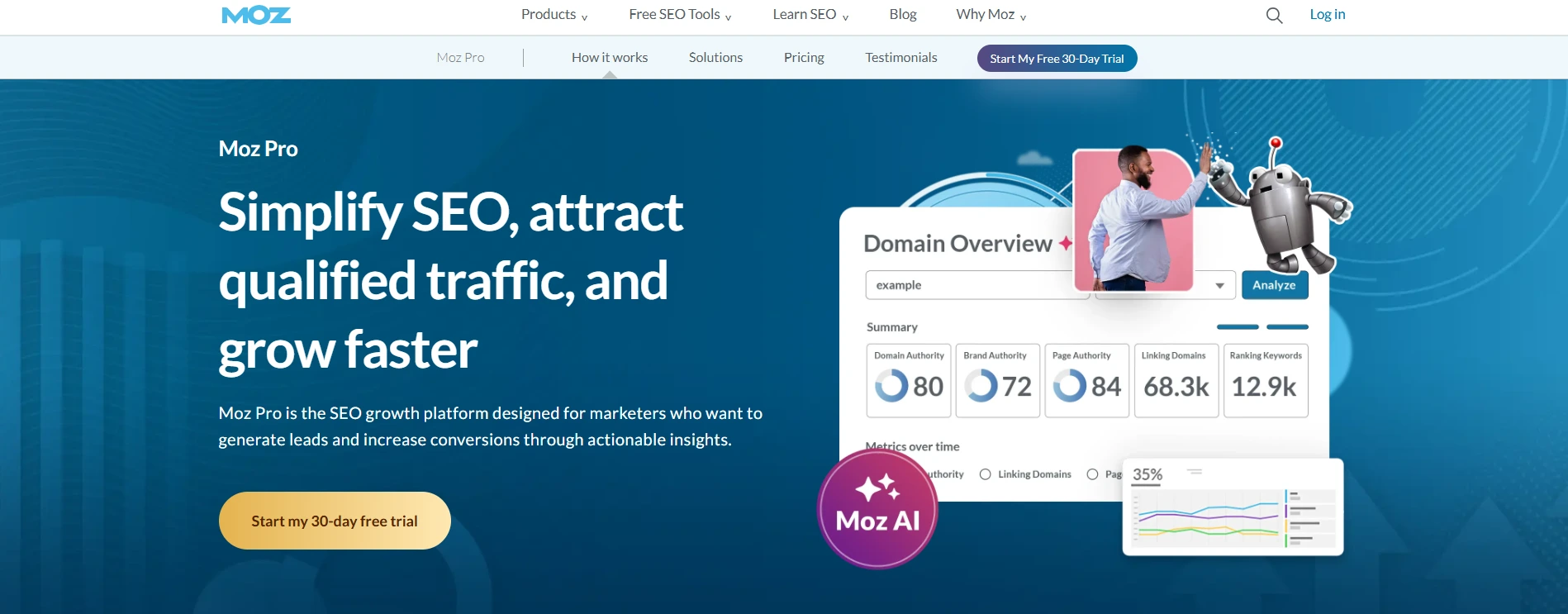Select the radio button after Linking Domains
Screen dimensions: 1568x614
1092,474
